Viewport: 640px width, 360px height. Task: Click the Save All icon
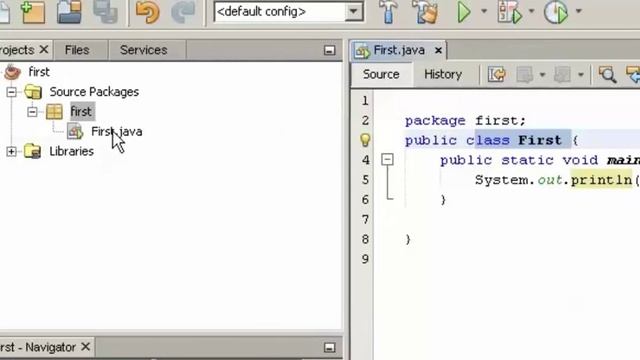(105, 12)
